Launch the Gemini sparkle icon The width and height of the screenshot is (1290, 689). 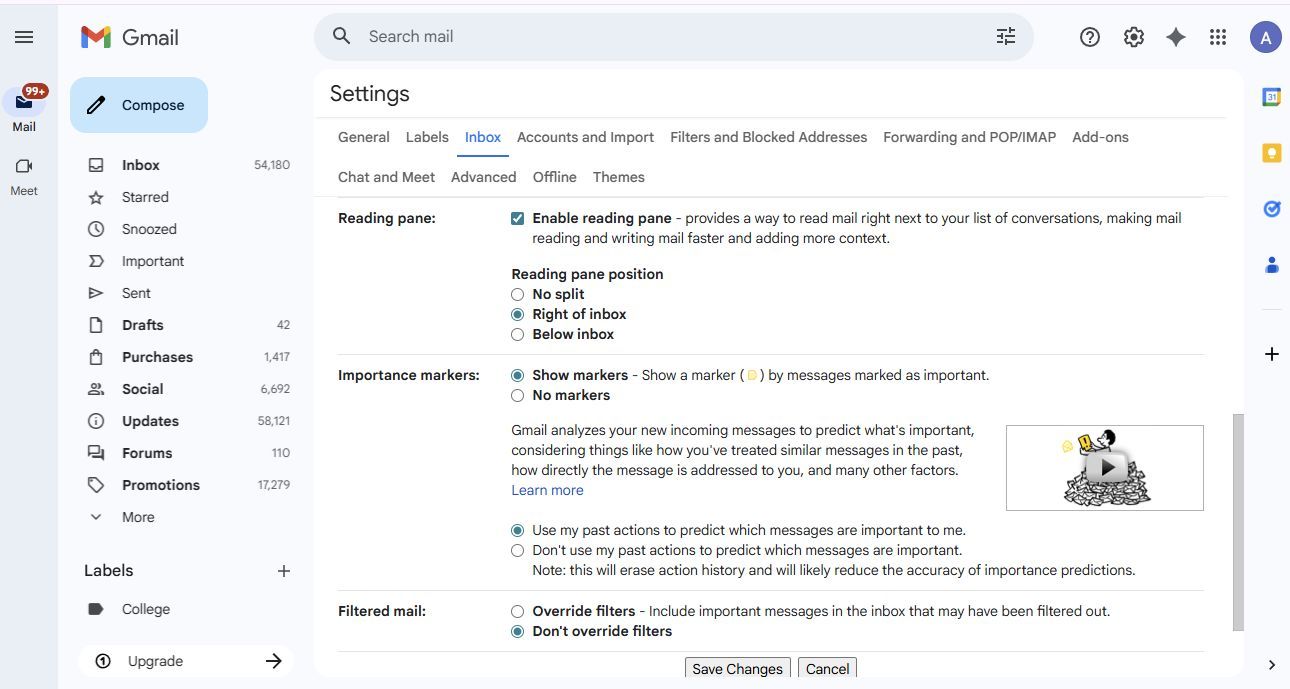click(x=1176, y=37)
